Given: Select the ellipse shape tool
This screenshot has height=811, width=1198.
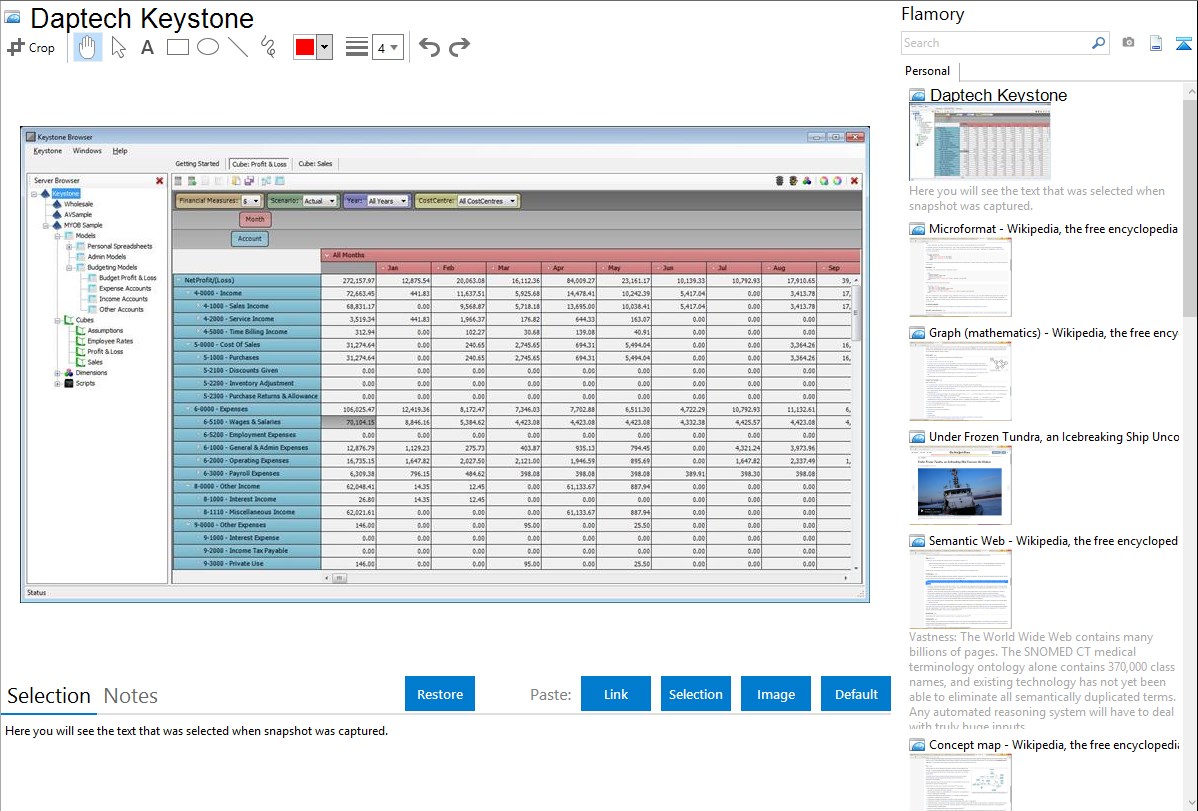Looking at the screenshot, I should click(208, 47).
